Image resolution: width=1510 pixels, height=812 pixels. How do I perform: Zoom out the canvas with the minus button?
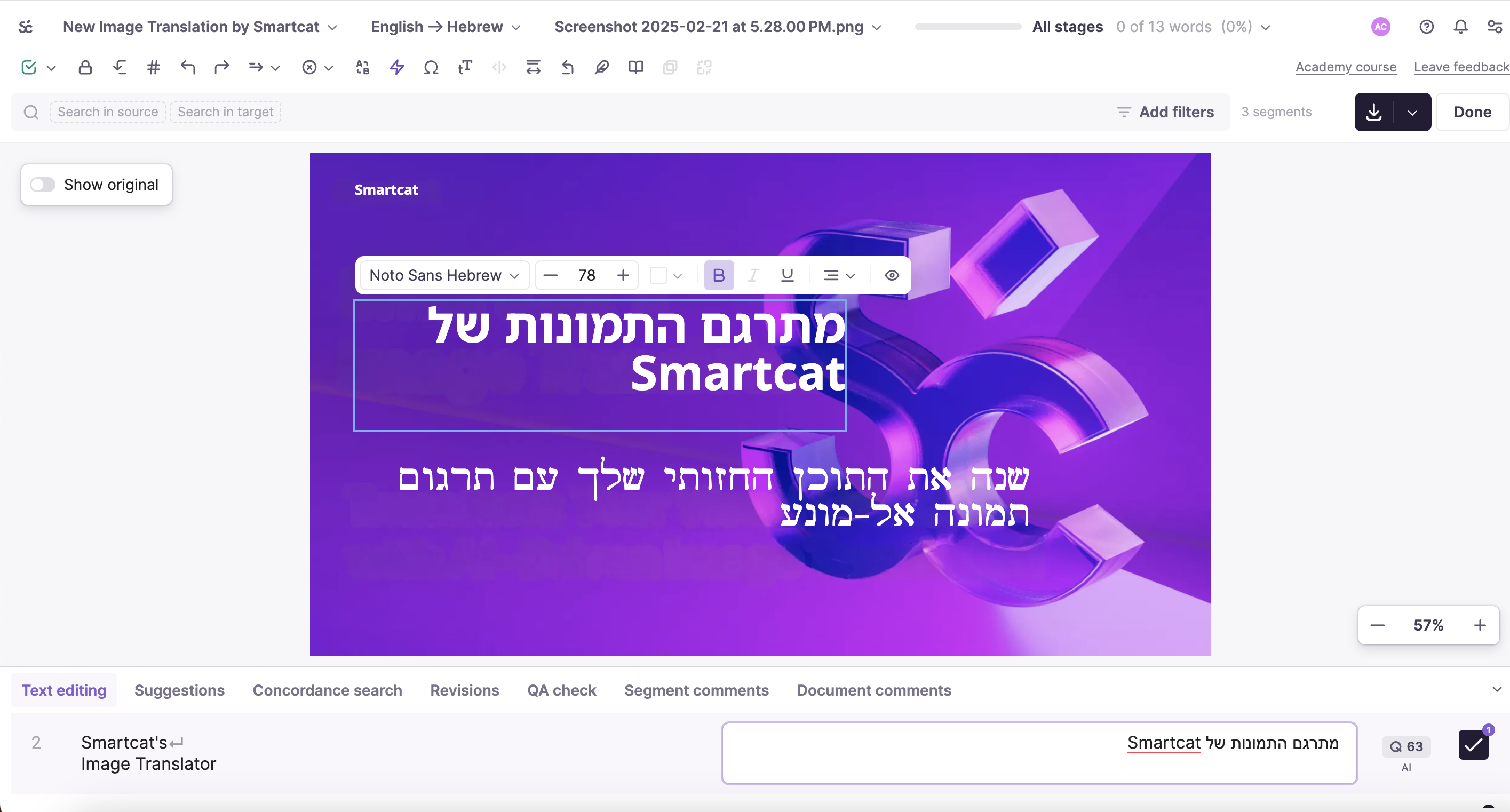(x=1378, y=626)
